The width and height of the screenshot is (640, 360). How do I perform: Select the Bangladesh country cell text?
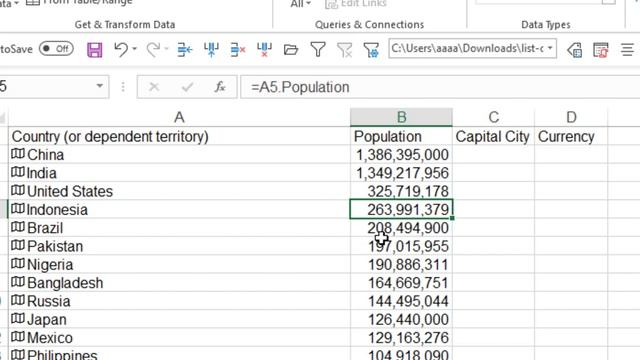pos(65,283)
